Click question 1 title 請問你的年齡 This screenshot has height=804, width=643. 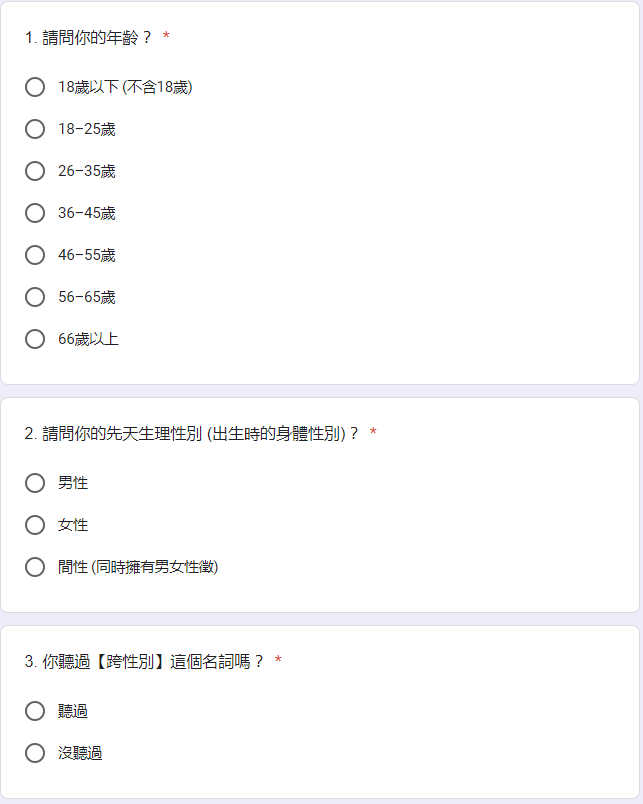click(88, 37)
